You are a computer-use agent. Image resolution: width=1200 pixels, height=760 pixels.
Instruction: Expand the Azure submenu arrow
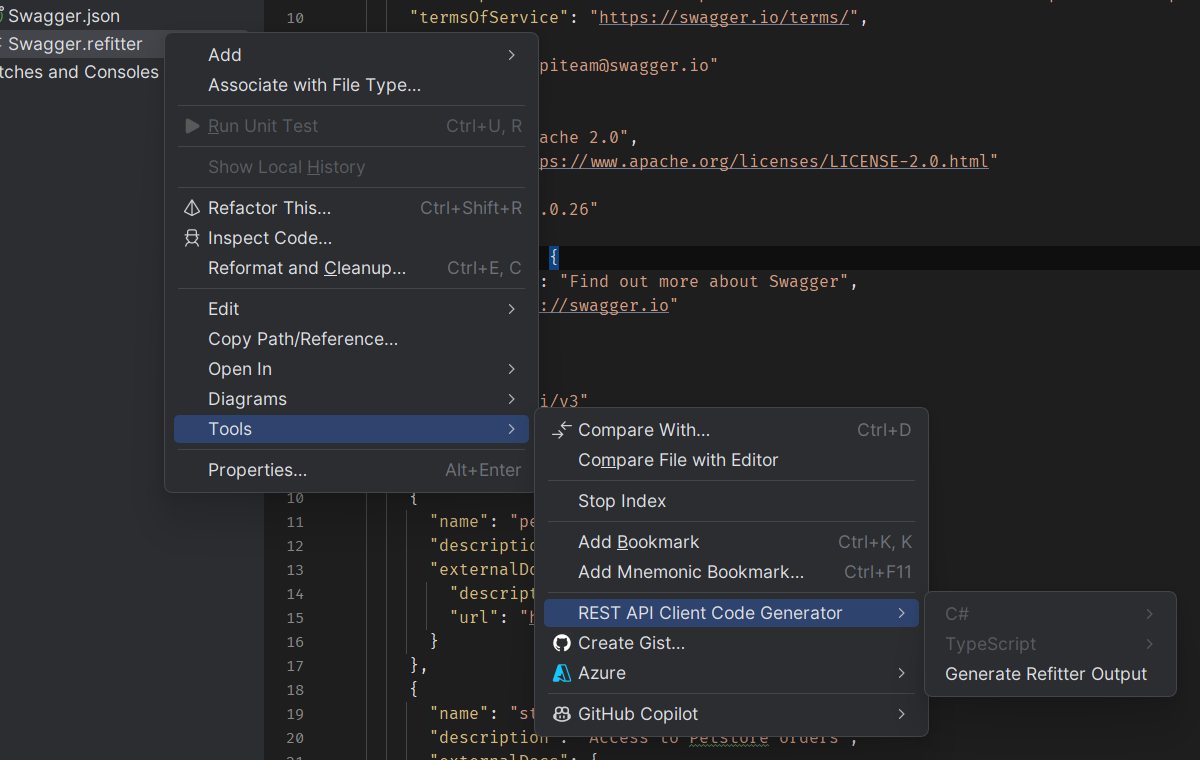(901, 673)
